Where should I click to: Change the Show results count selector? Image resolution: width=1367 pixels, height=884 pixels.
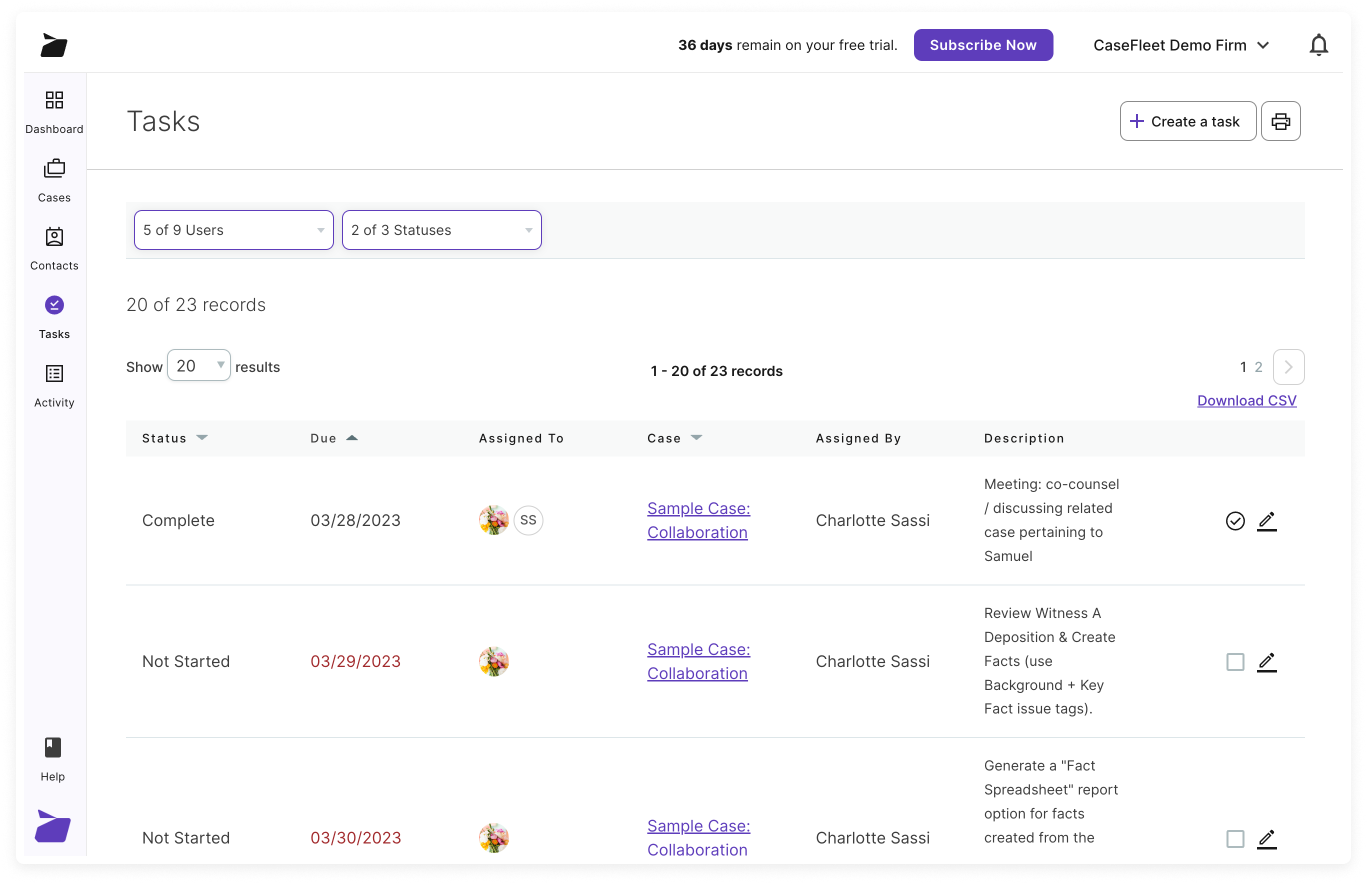pyautogui.click(x=198, y=365)
